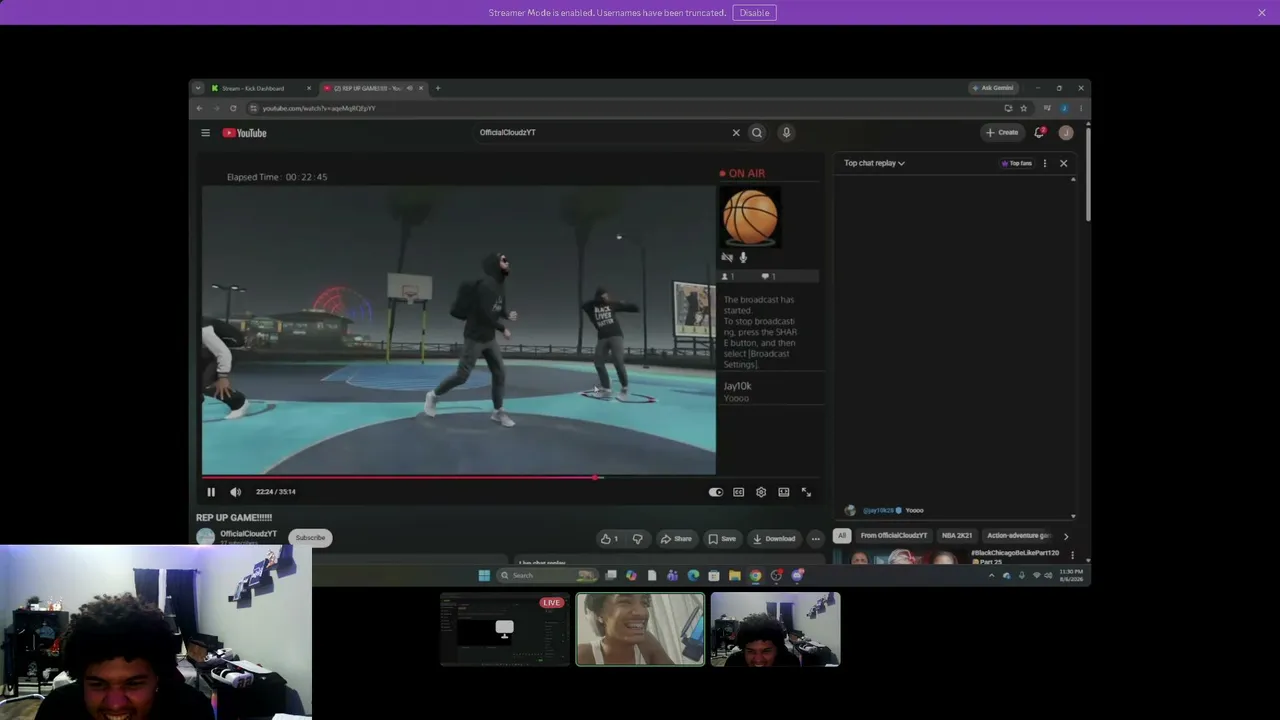1280x720 pixels.
Task: Share the video
Action: pyautogui.click(x=676, y=539)
